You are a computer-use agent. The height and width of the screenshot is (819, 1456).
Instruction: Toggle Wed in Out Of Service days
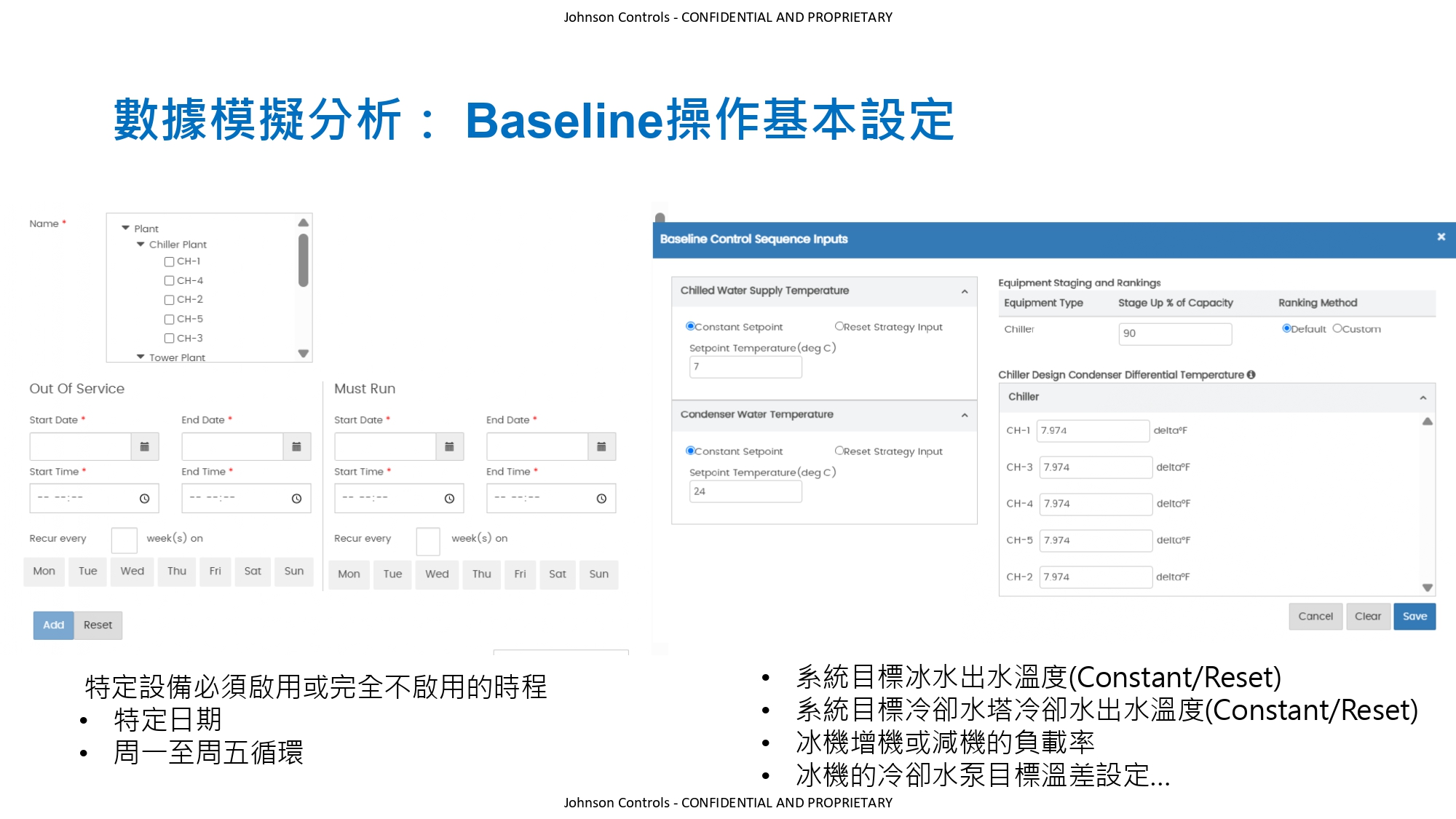click(x=132, y=571)
